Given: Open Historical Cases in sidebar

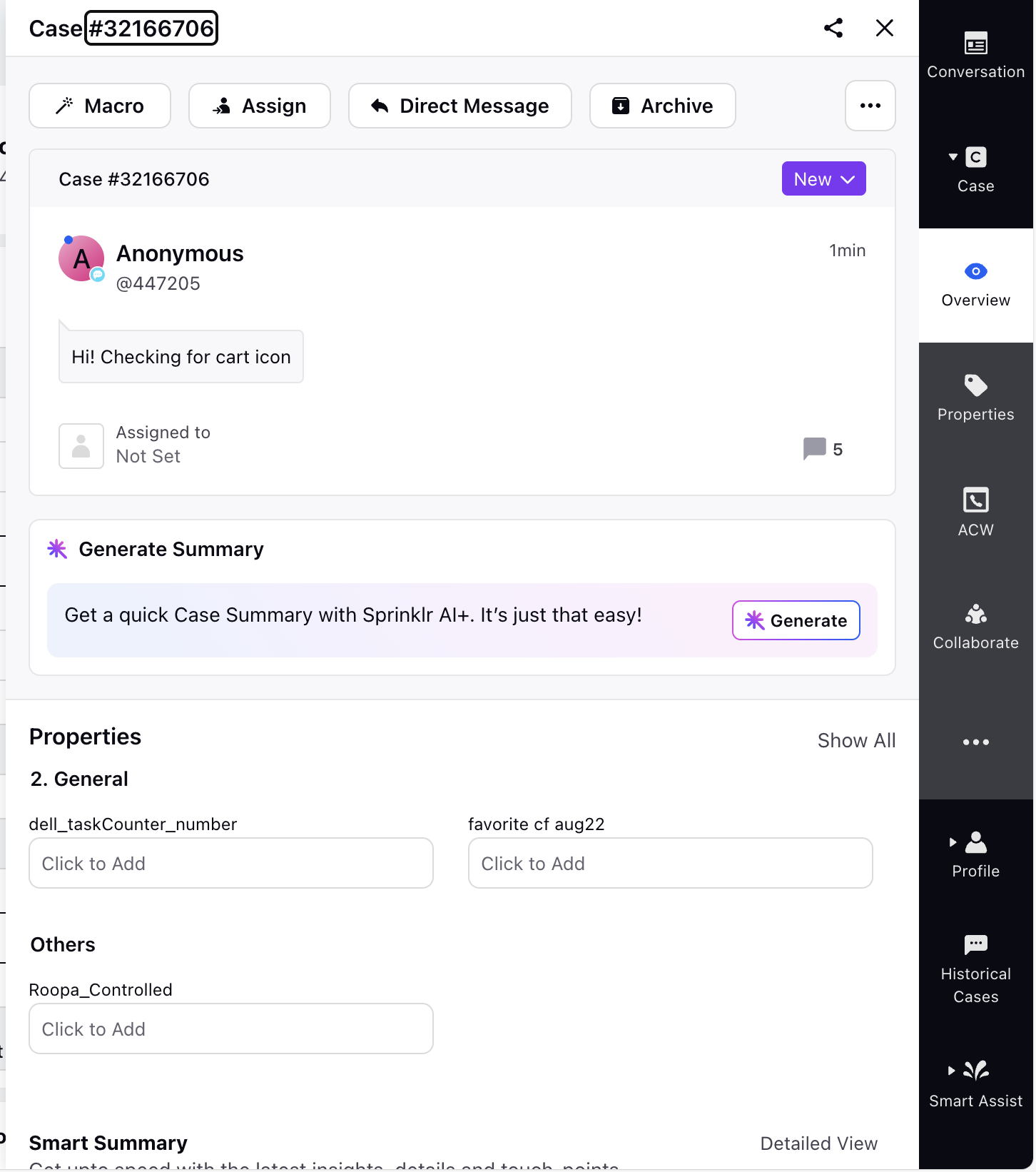Looking at the screenshot, I should 975,969.
